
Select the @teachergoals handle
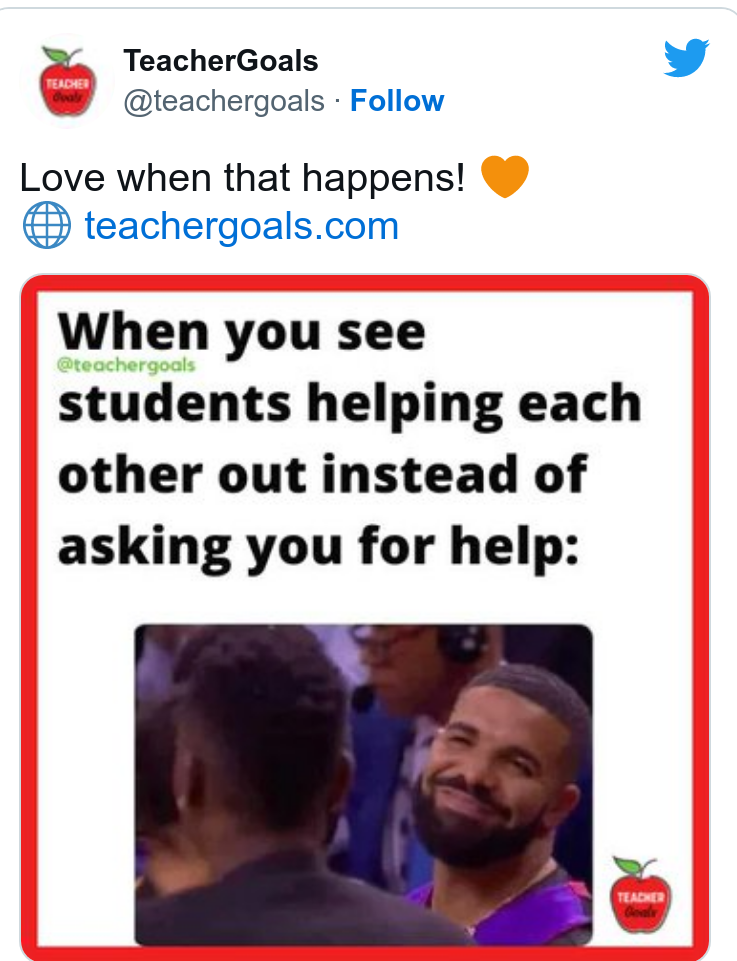[224, 101]
